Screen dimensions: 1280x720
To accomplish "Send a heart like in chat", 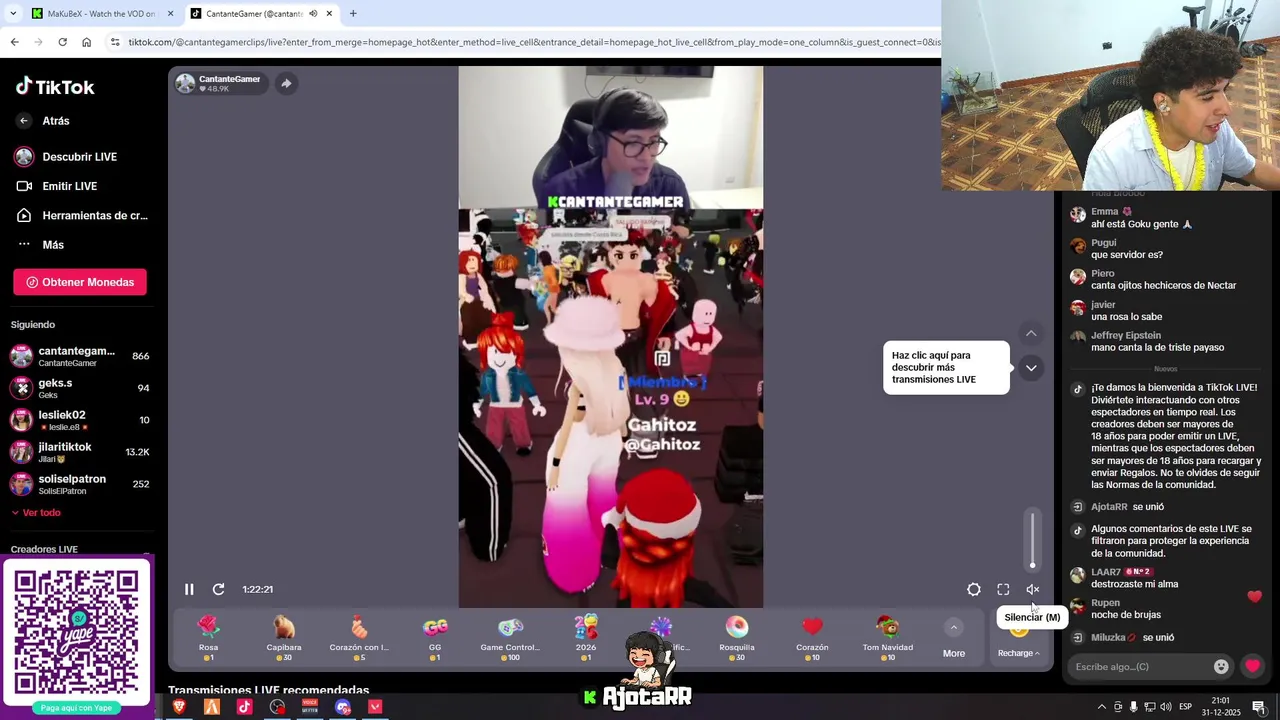I will 1252,666.
